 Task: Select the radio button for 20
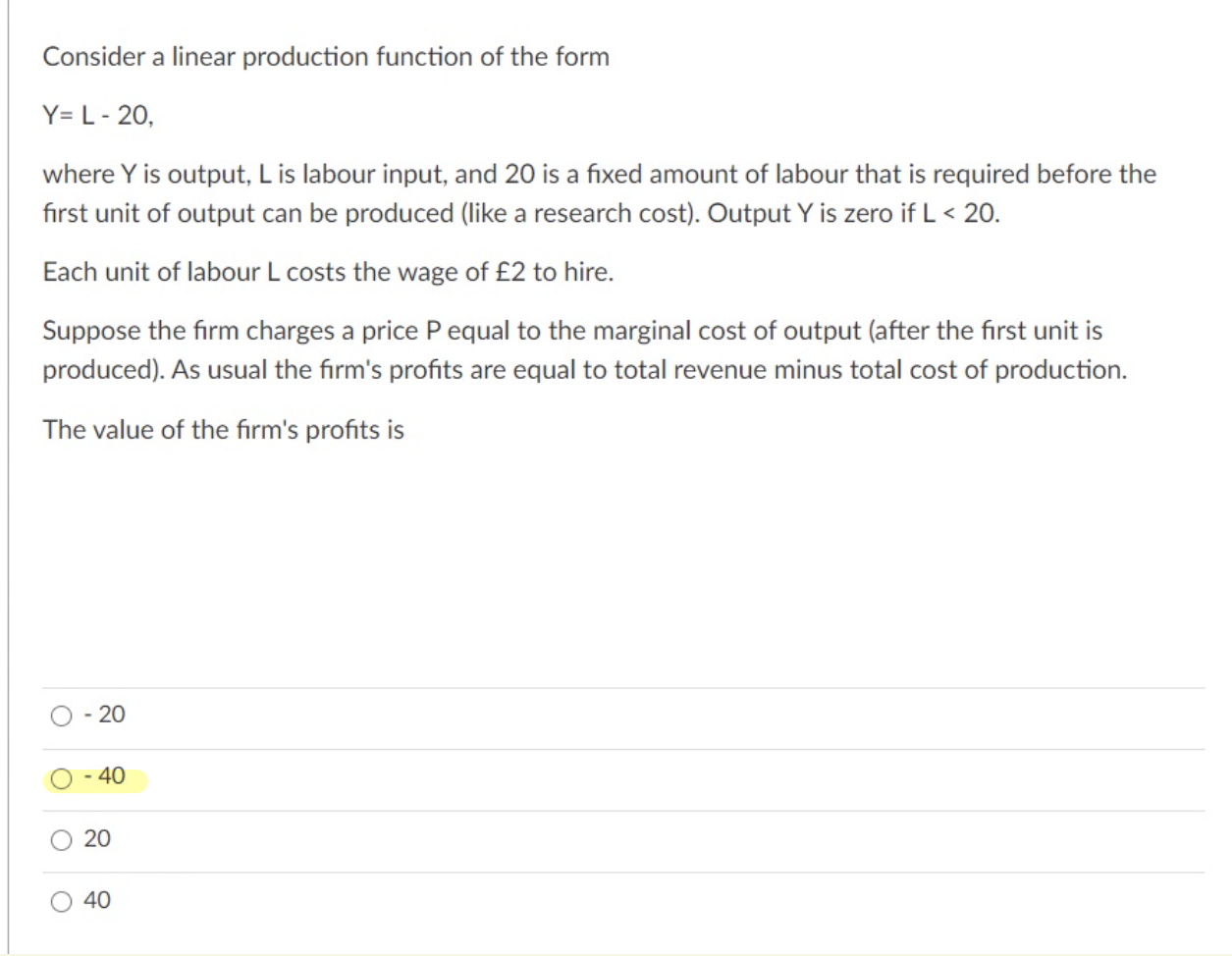[61, 841]
